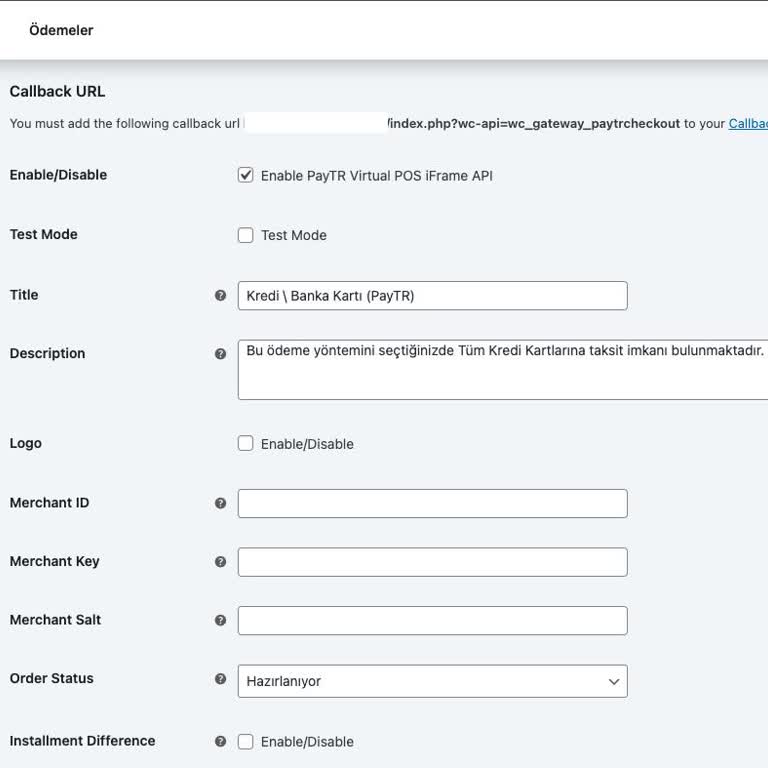Click Order Status help icon
This screenshot has height=768, width=768.
click(220, 679)
